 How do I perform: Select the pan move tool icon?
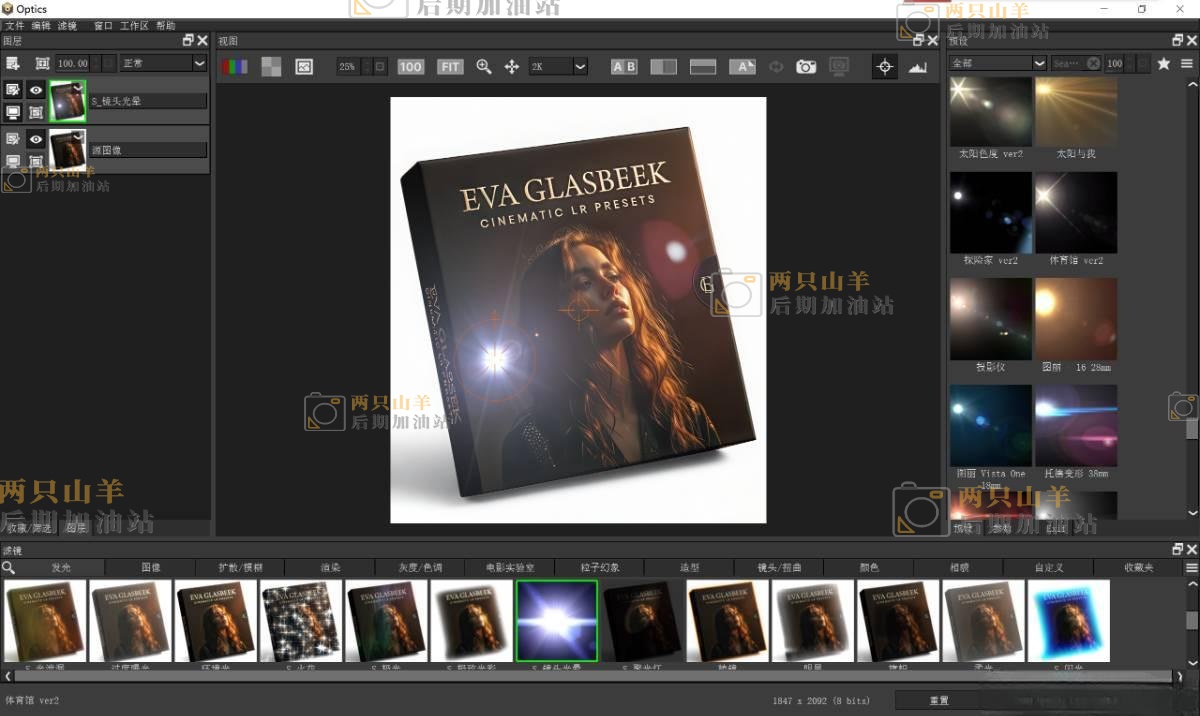click(512, 67)
